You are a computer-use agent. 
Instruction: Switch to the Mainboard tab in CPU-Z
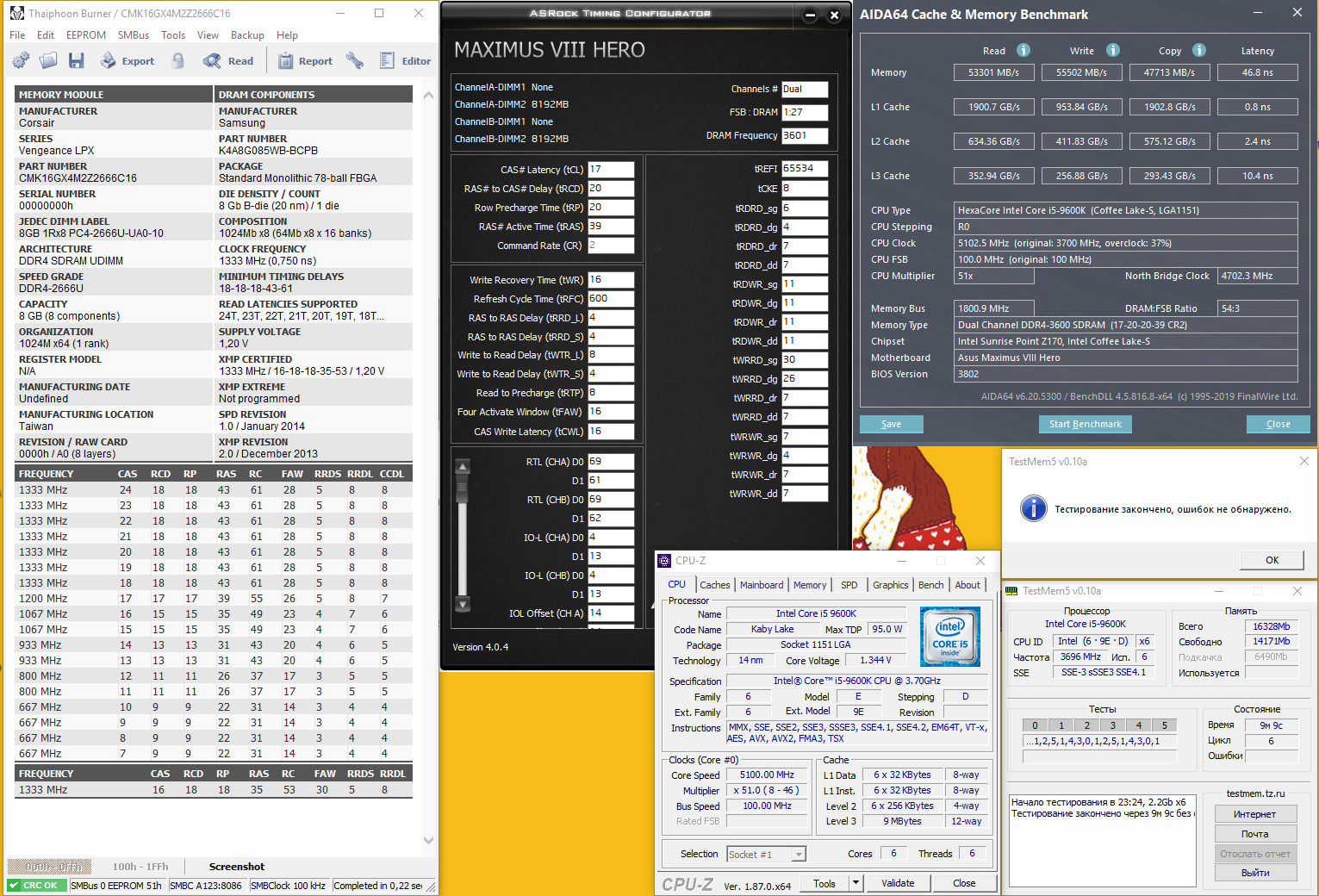coord(762,585)
